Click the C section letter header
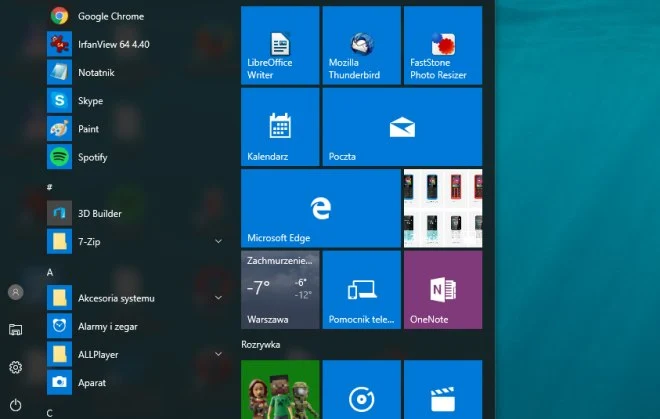 tap(50, 413)
